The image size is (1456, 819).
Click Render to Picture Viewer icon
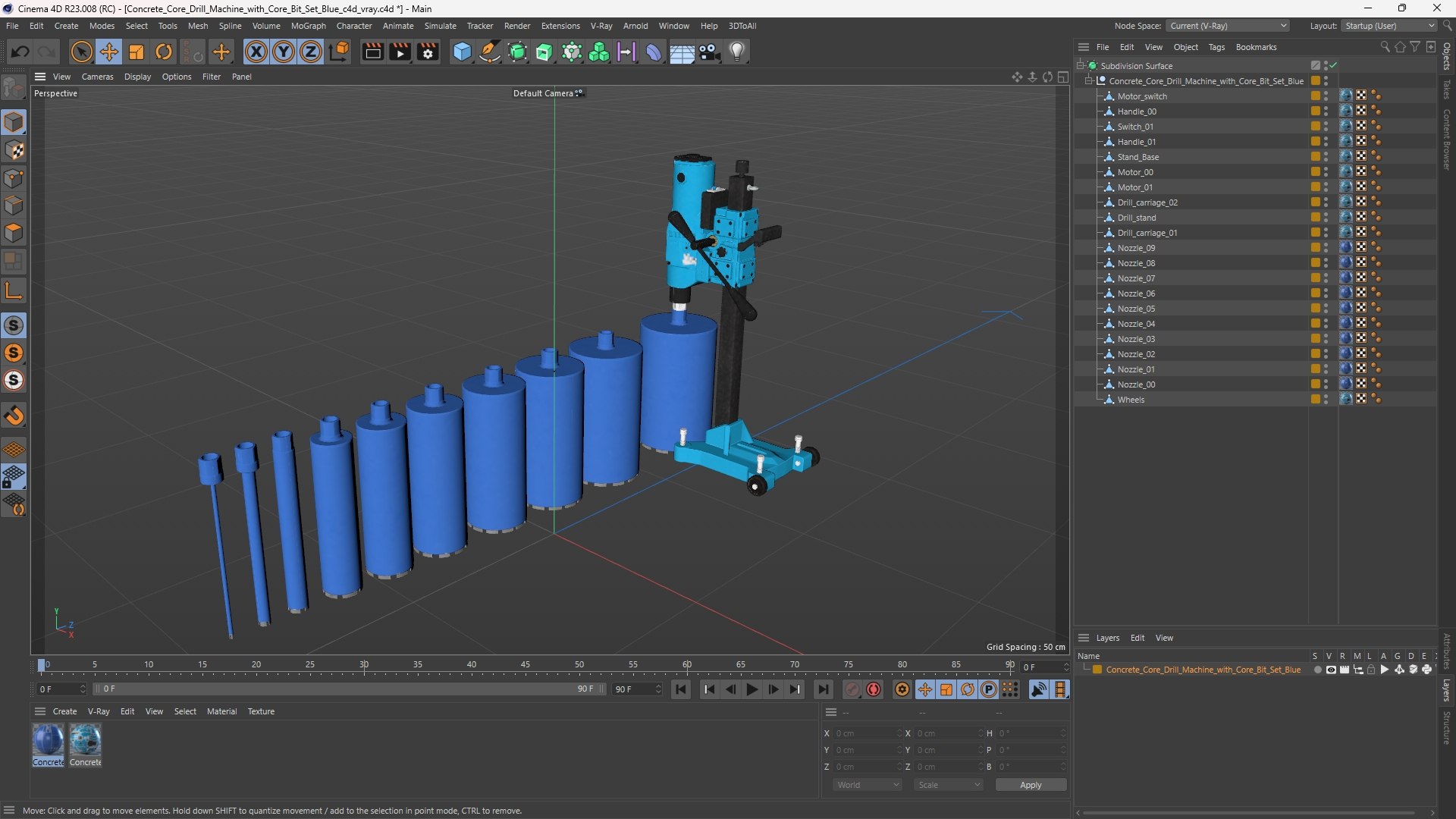[x=400, y=52]
